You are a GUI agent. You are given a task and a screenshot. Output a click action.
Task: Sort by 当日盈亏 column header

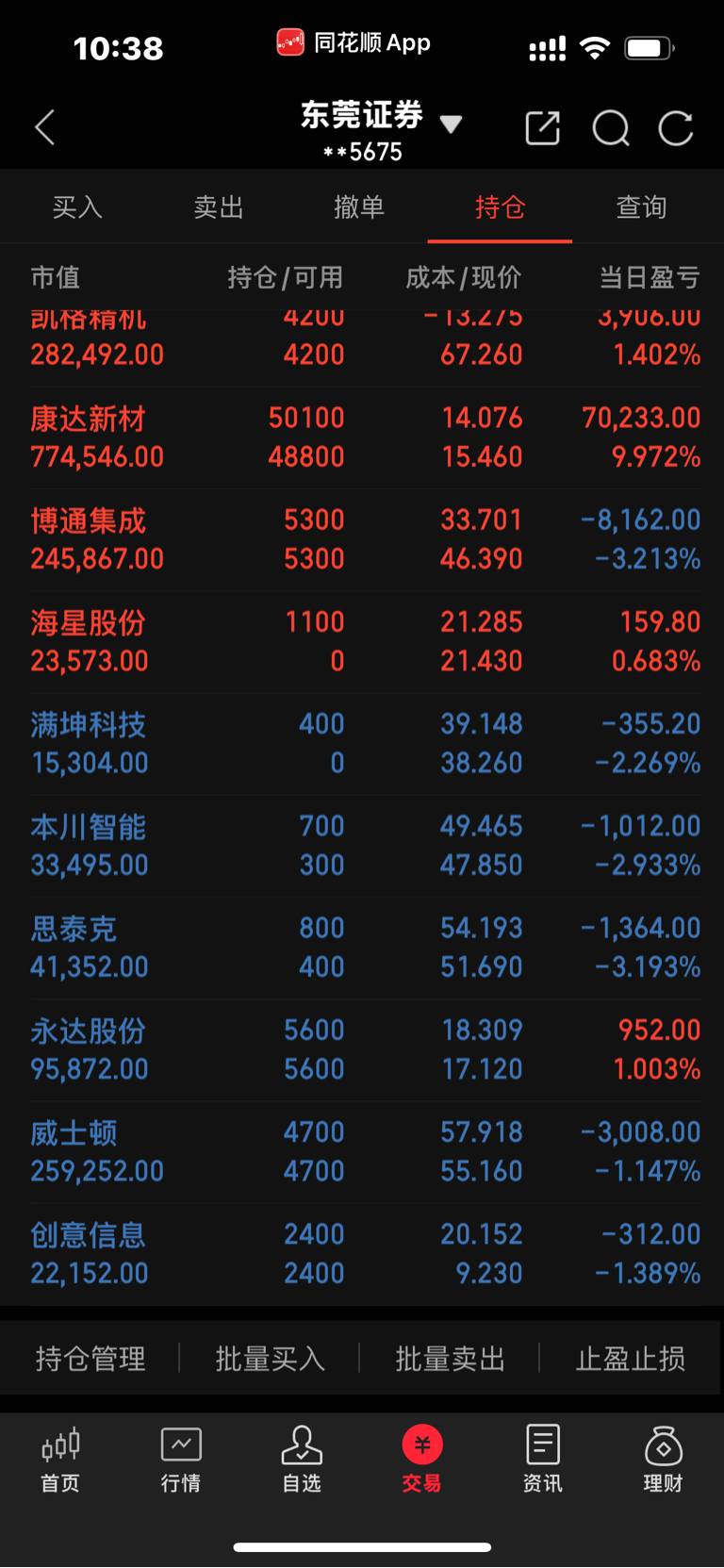(650, 277)
